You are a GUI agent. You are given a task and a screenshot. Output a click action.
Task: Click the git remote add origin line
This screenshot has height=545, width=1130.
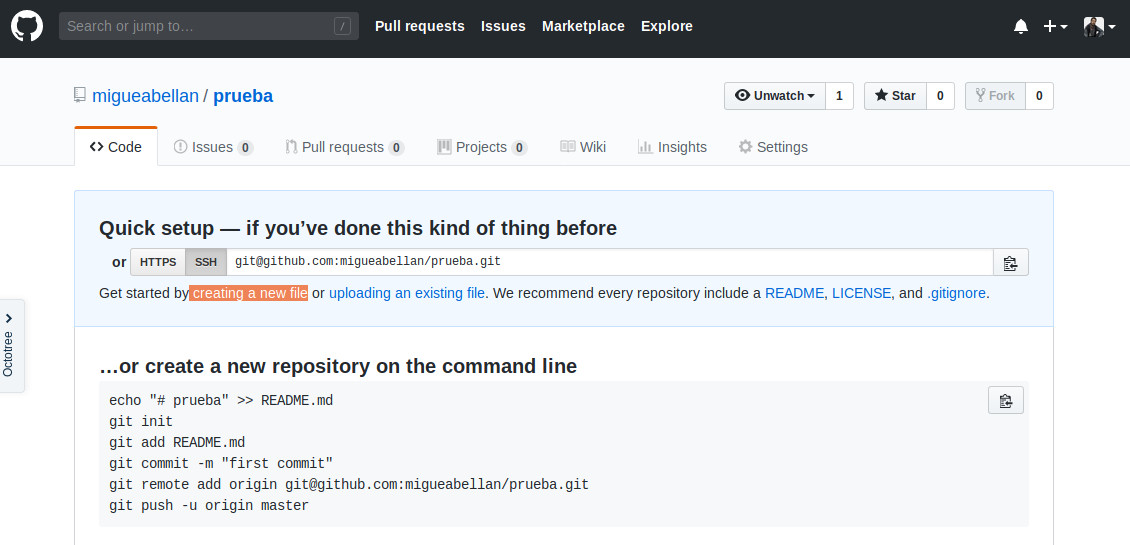(x=349, y=484)
